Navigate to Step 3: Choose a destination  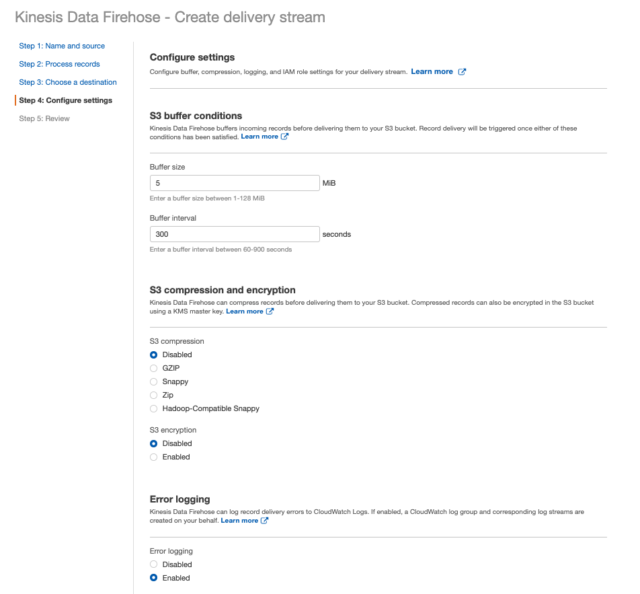click(68, 82)
